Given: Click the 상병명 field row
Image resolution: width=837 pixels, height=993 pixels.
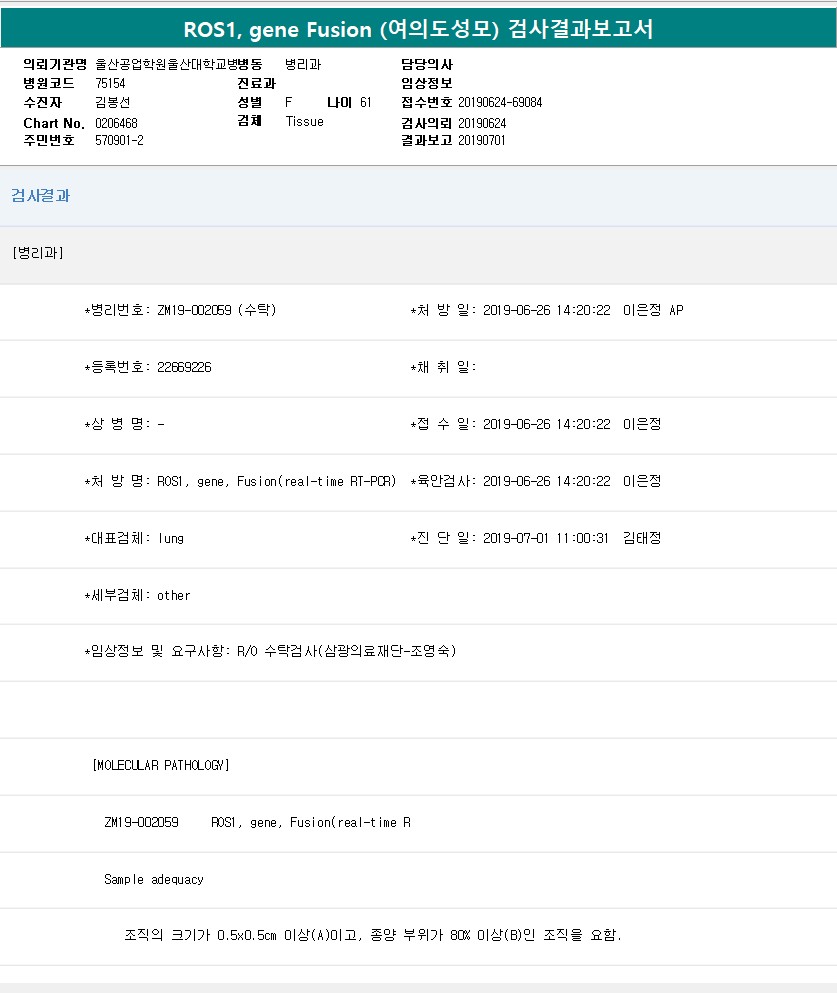Looking at the screenshot, I should (125, 425).
